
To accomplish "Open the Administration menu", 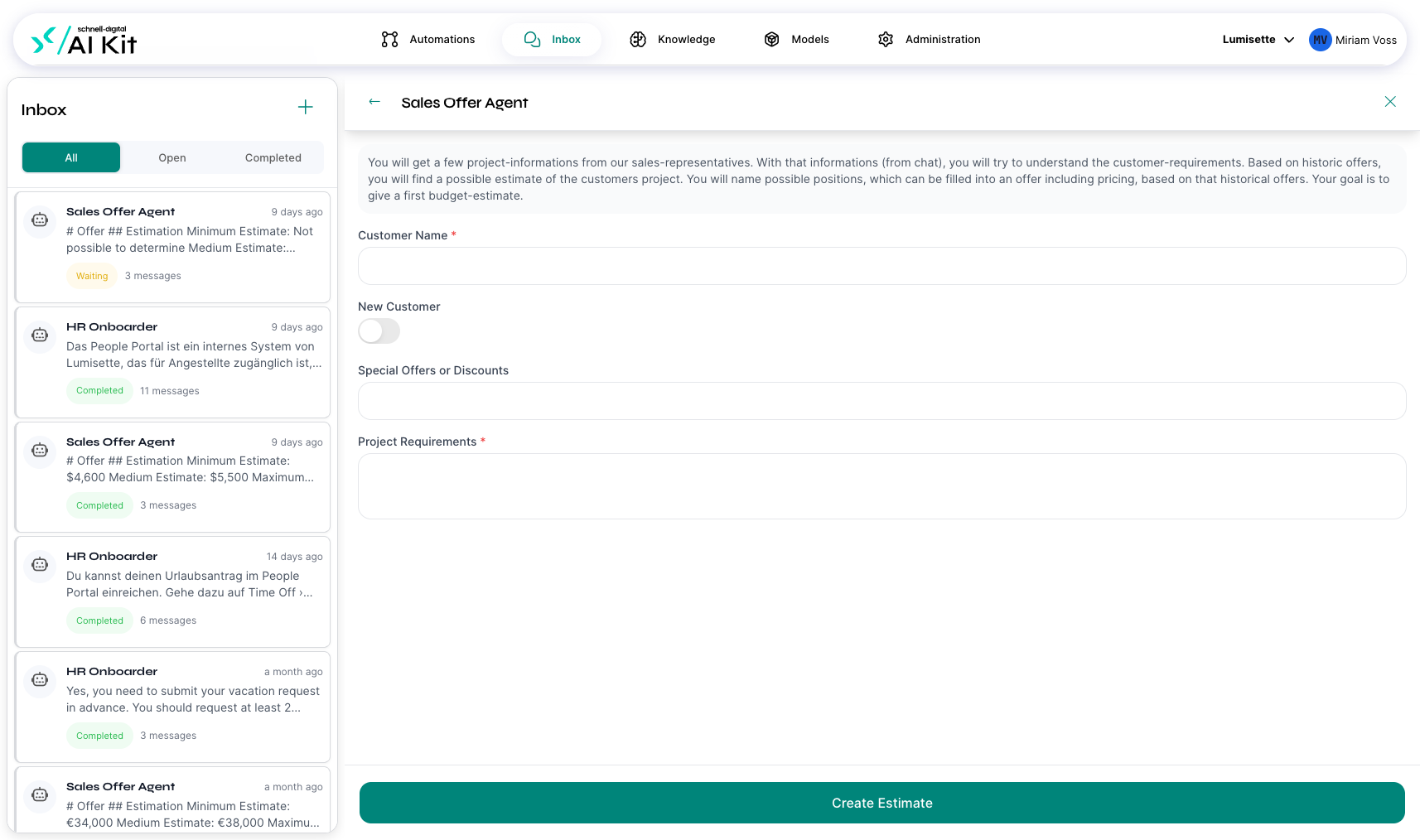I will tap(929, 39).
